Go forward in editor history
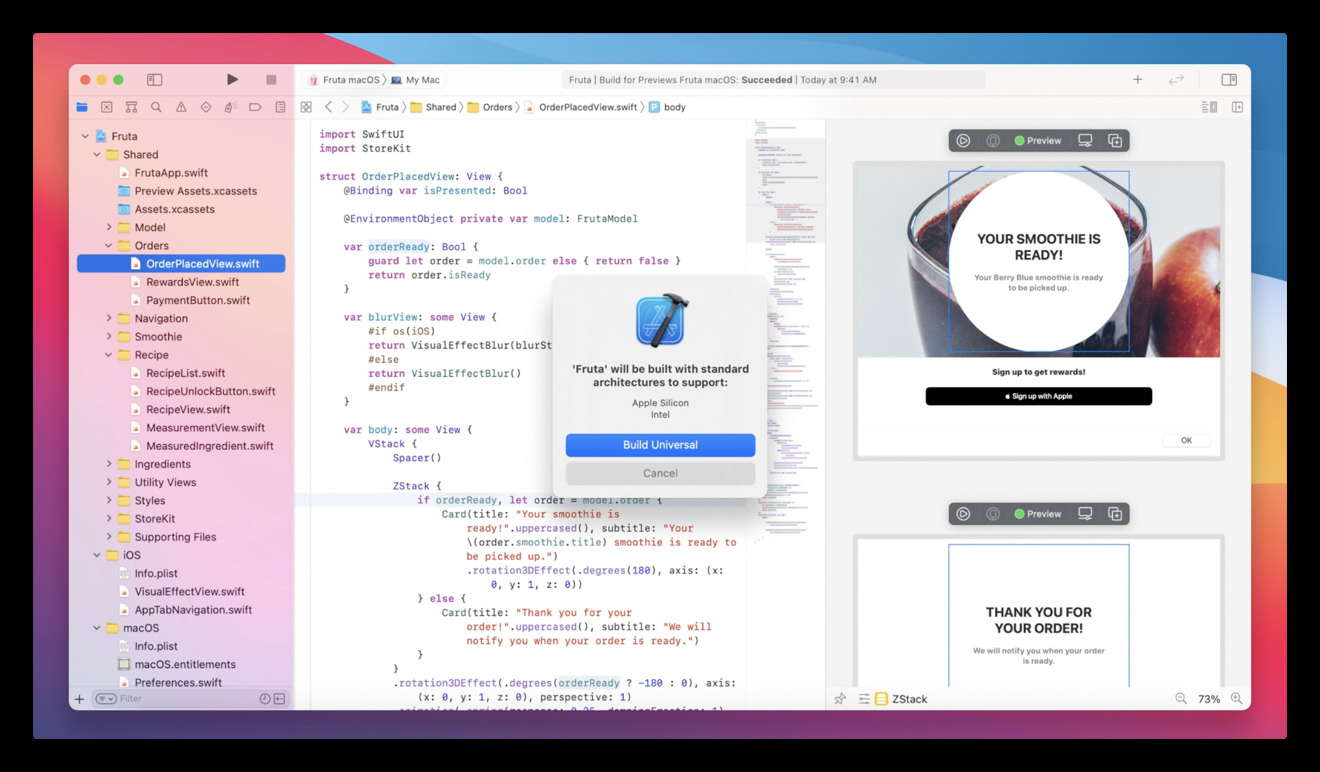 click(x=346, y=107)
